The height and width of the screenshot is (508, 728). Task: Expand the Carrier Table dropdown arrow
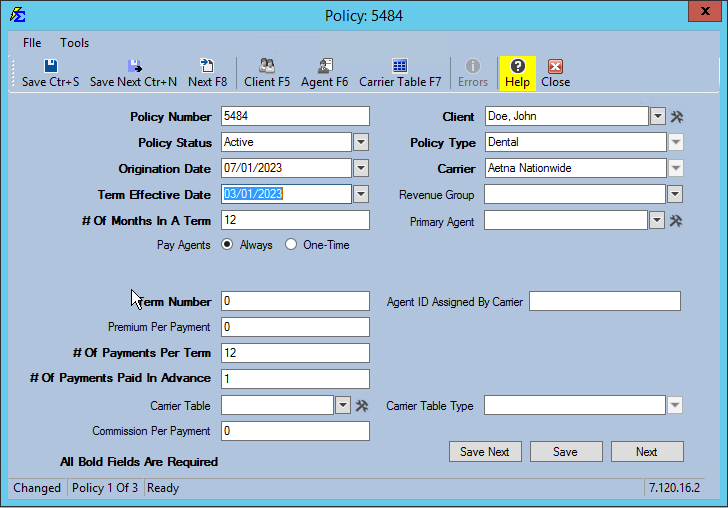tap(343, 405)
